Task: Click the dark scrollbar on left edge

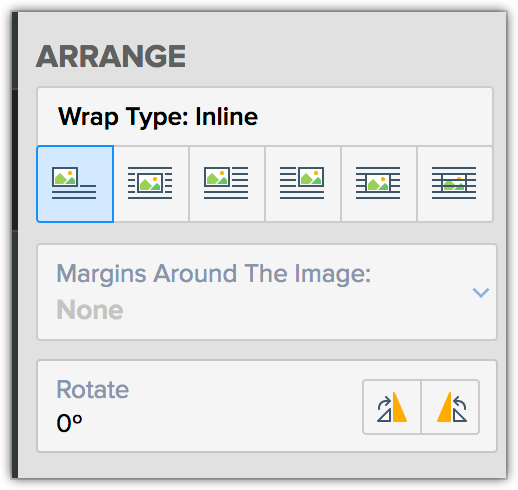Action: pyautogui.click(x=15, y=160)
